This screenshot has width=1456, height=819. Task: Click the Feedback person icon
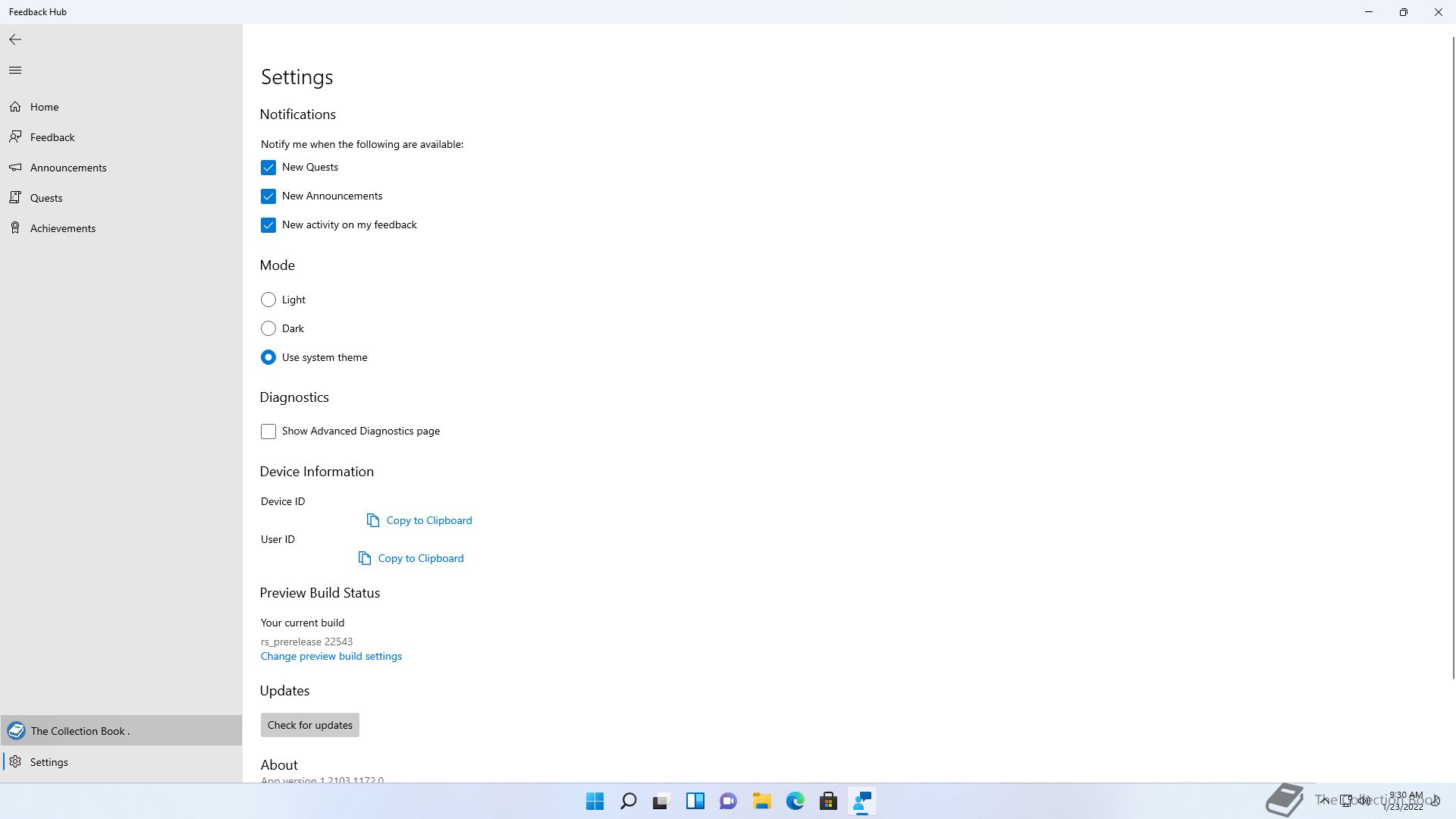15,136
